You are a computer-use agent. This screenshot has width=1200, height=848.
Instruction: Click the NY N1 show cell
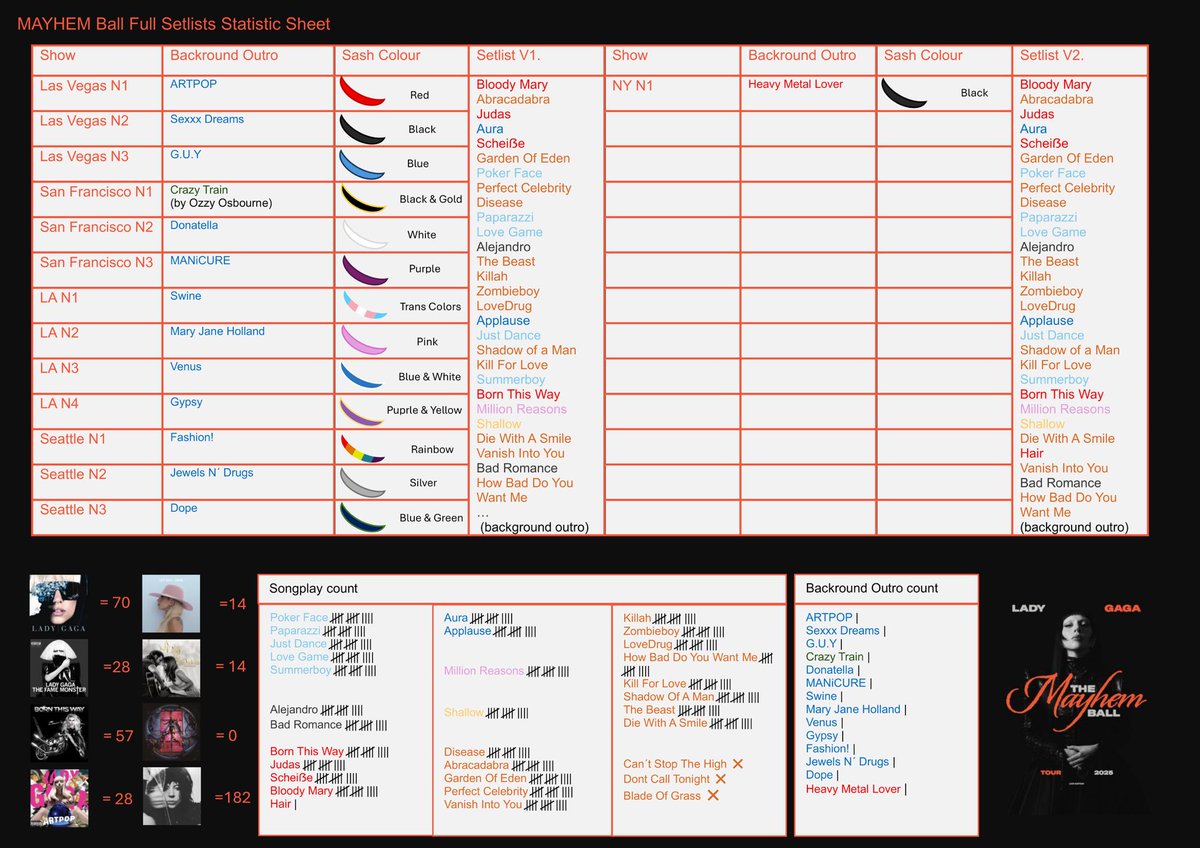(671, 93)
